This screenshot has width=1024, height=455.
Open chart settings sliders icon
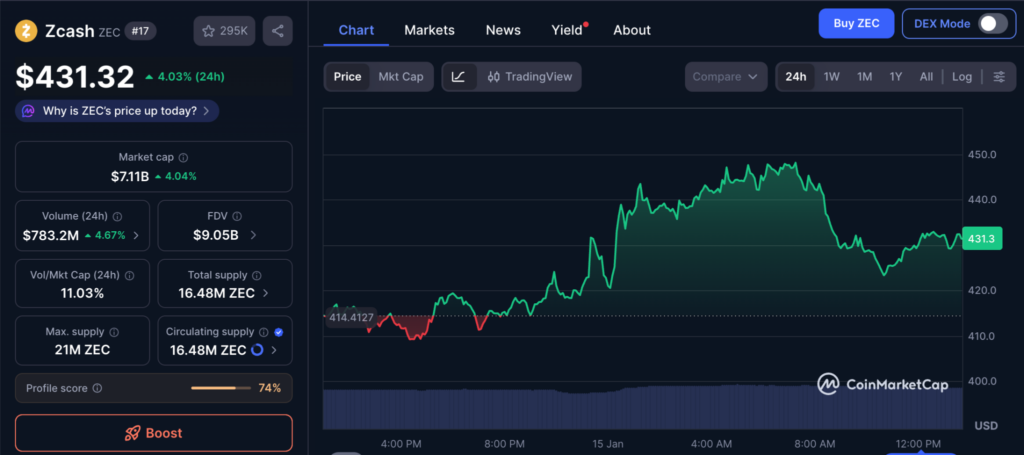pos(998,77)
